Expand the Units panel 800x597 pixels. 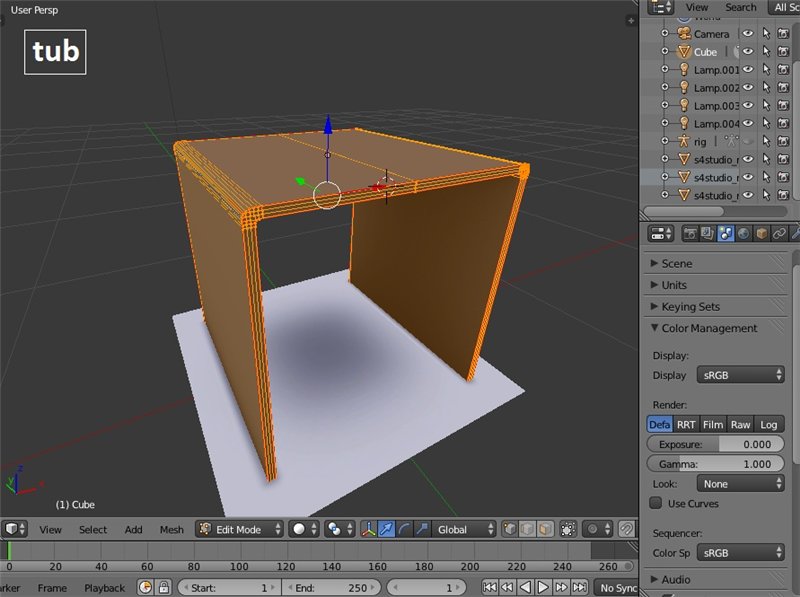tap(673, 285)
